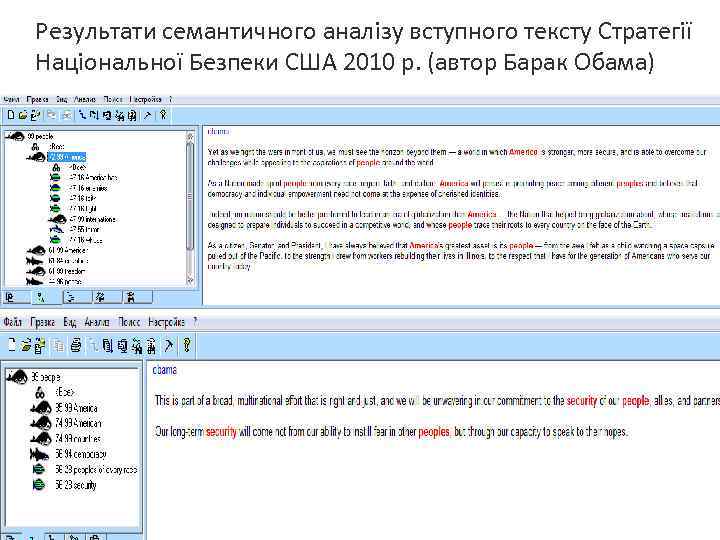Image resolution: width=720 pixels, height=540 pixels.
Task: Open Правка menu in lower window
Action: (x=42, y=322)
